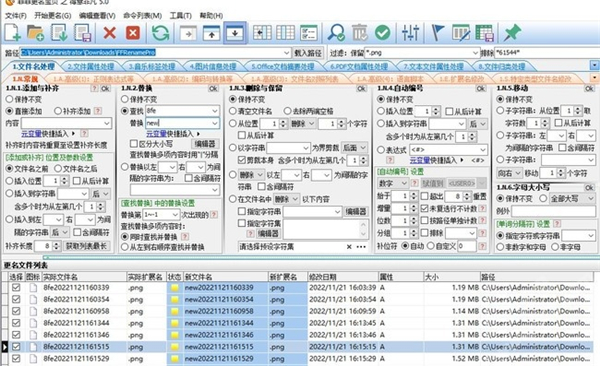Open the 1~1 occurrence dropdown

pyautogui.click(x=175, y=214)
